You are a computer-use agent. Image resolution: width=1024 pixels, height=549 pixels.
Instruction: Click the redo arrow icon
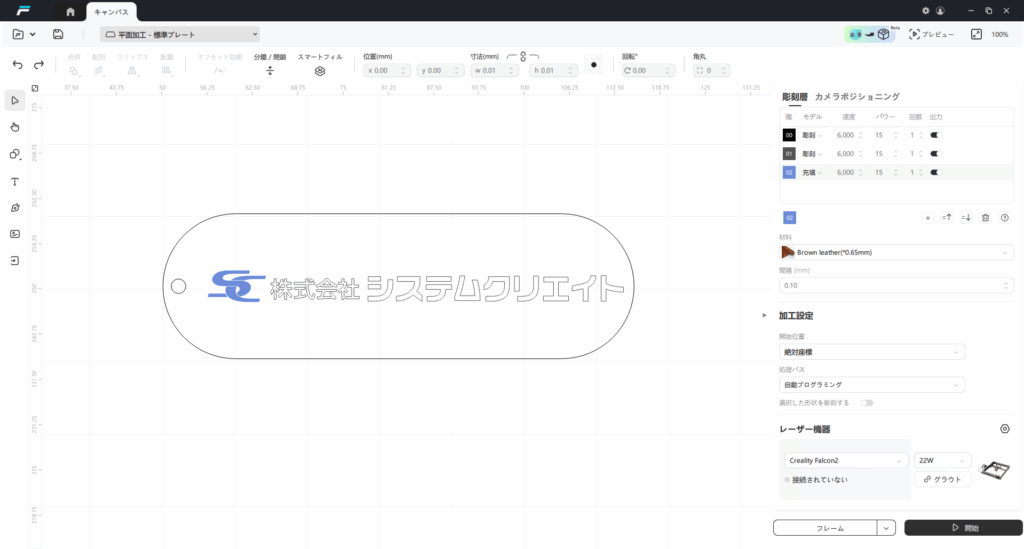click(39, 65)
